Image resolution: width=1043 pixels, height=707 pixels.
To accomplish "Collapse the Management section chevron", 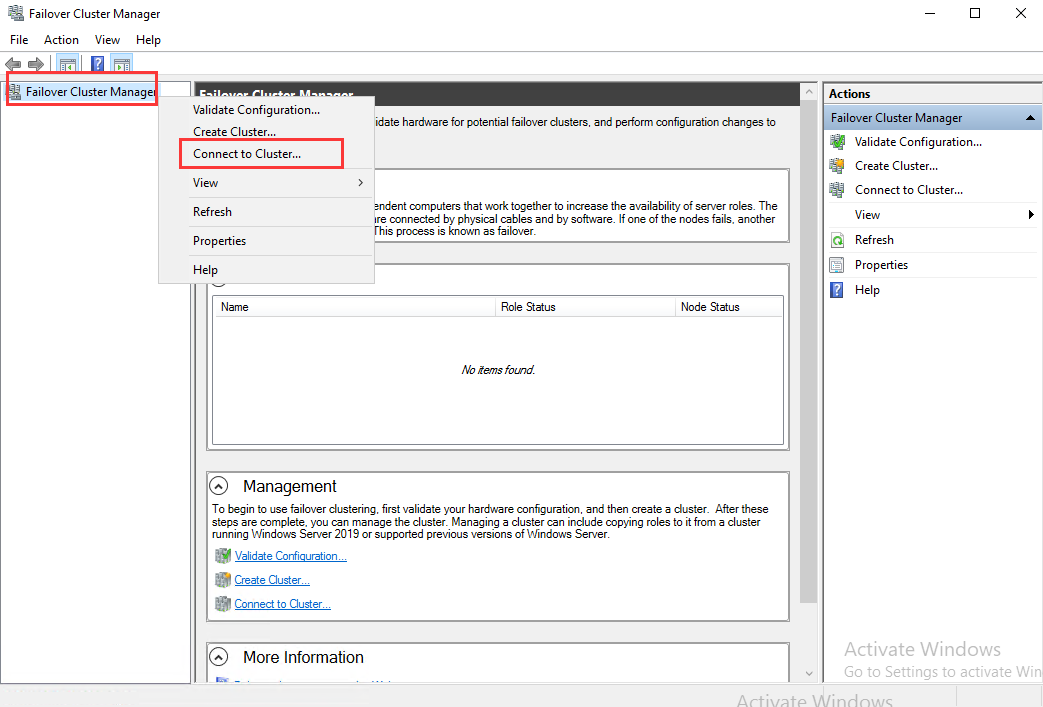I will click(219, 486).
